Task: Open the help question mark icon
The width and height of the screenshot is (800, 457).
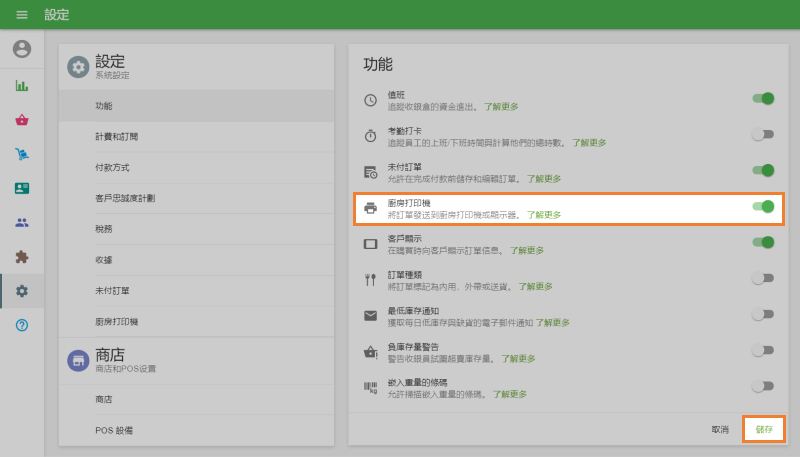Action: (x=22, y=325)
